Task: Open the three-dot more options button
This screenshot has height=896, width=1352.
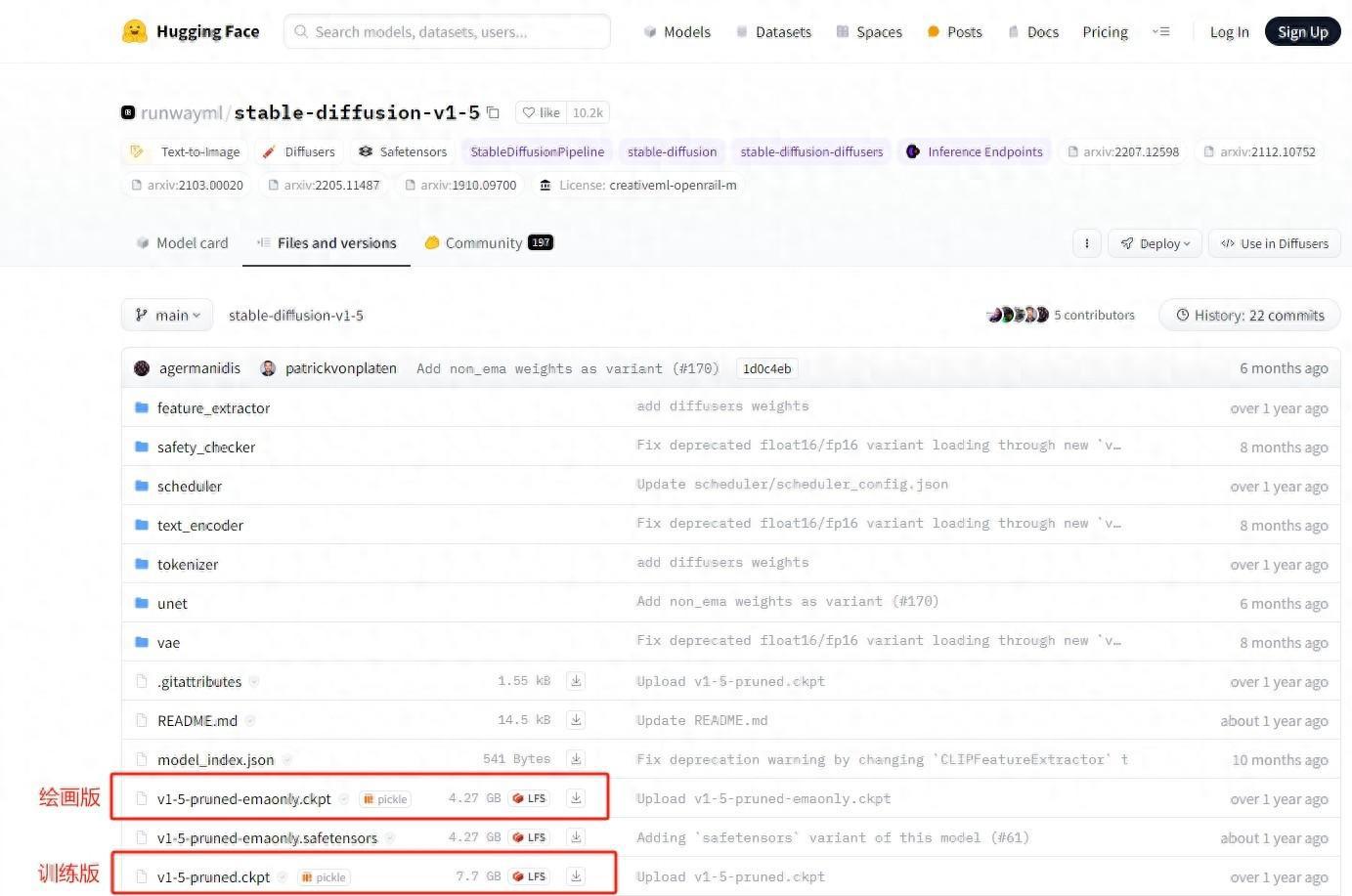Action: 1086,243
